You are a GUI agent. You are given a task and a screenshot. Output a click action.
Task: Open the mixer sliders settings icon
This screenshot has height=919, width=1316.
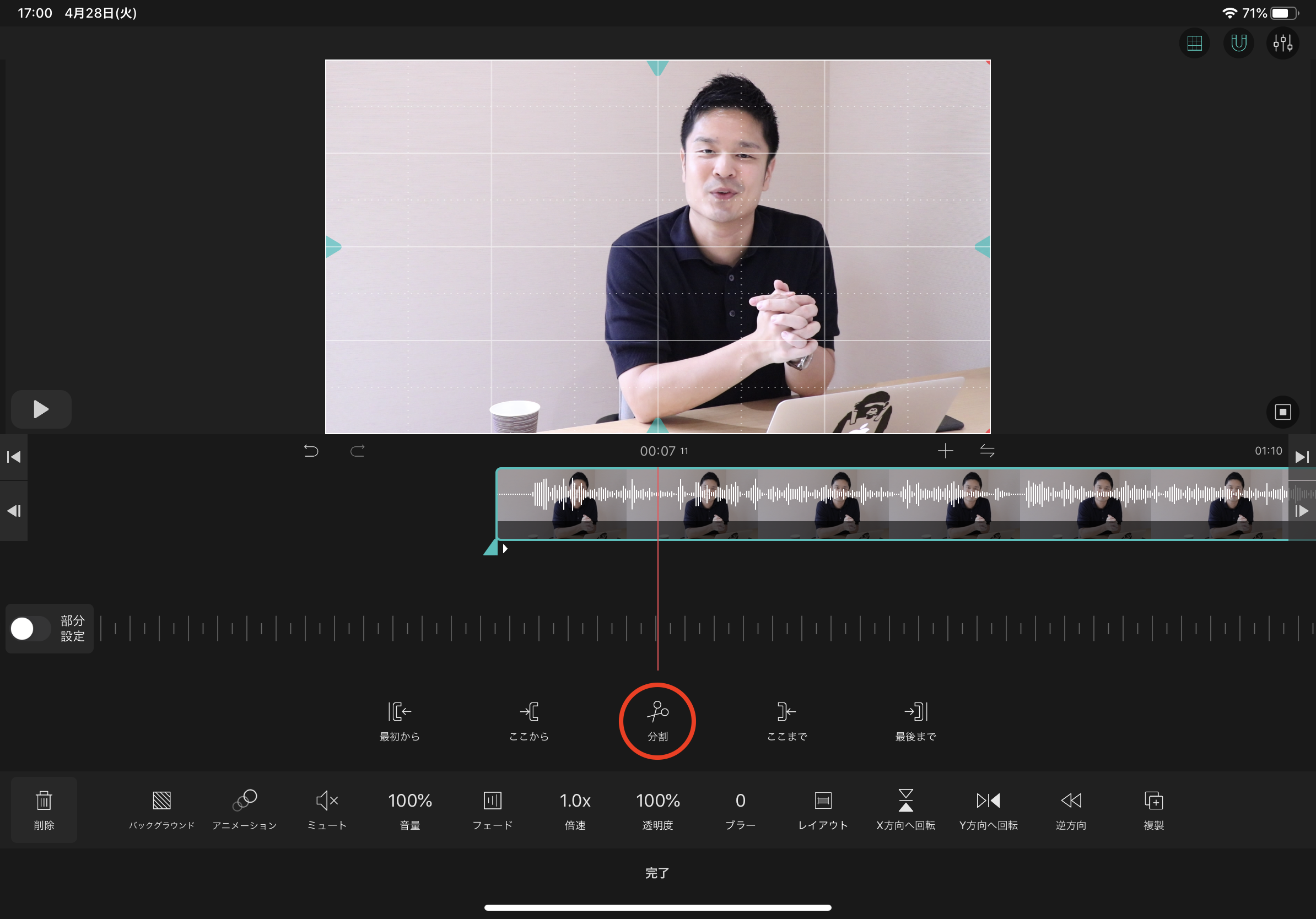tap(1283, 43)
